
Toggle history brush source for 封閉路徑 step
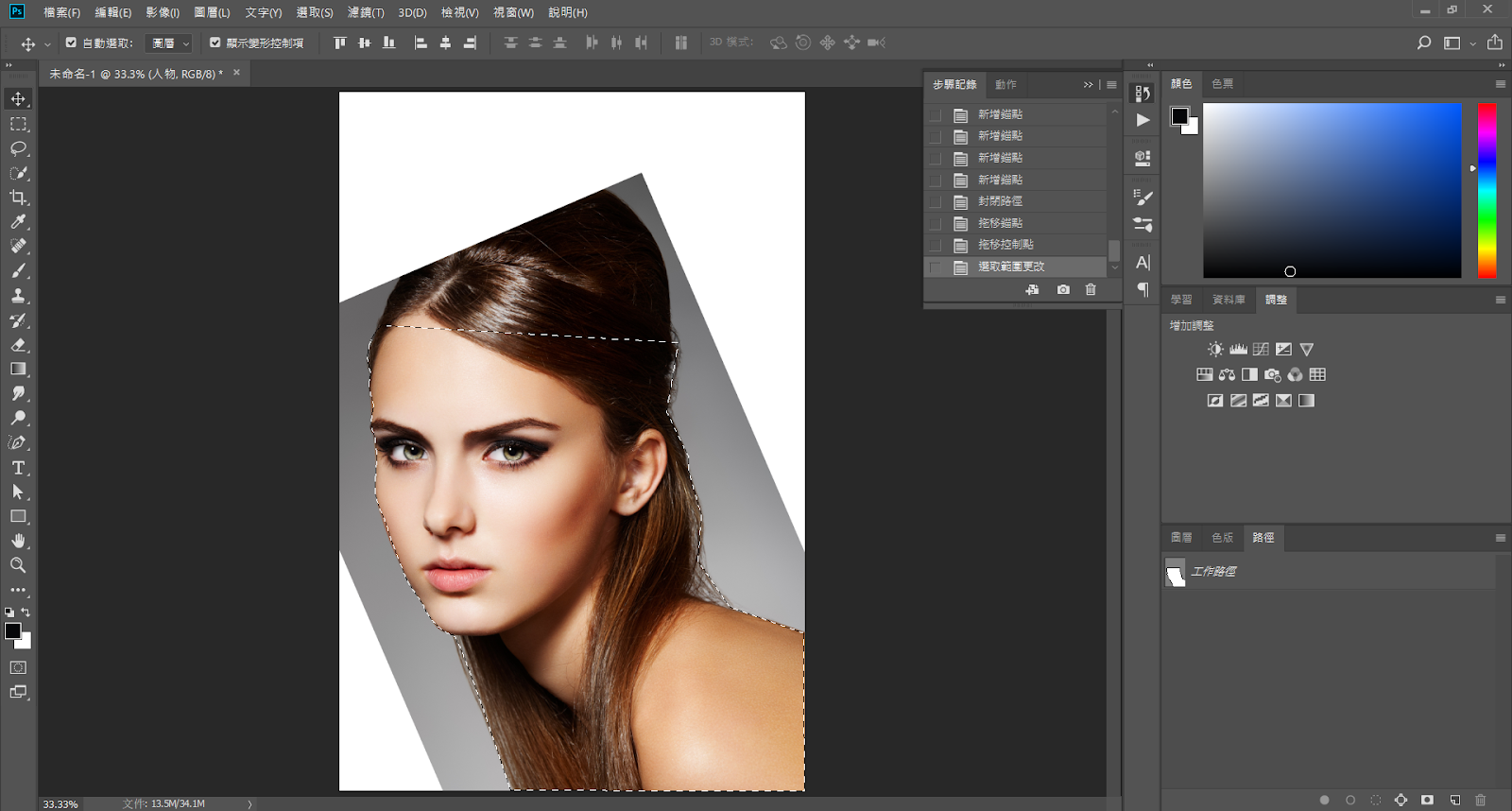coord(936,201)
